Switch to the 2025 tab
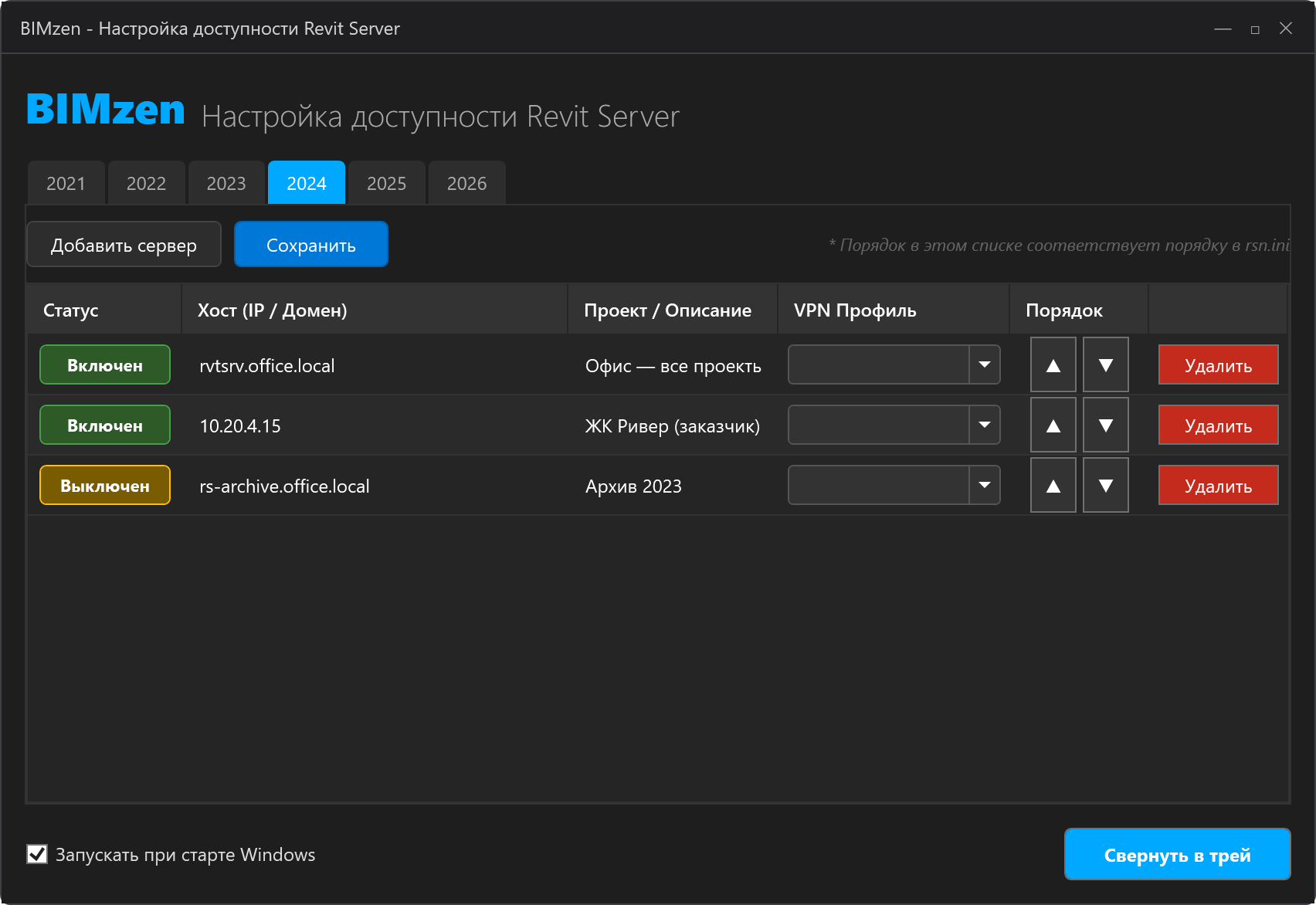 [x=386, y=183]
